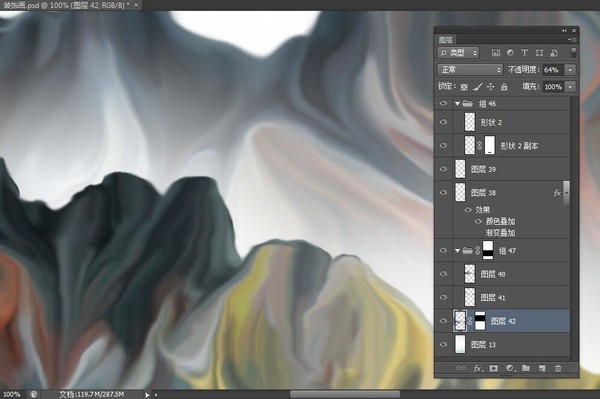Click the type layer filter icon
Viewport: 600px width, 399px height.
[x=525, y=53]
